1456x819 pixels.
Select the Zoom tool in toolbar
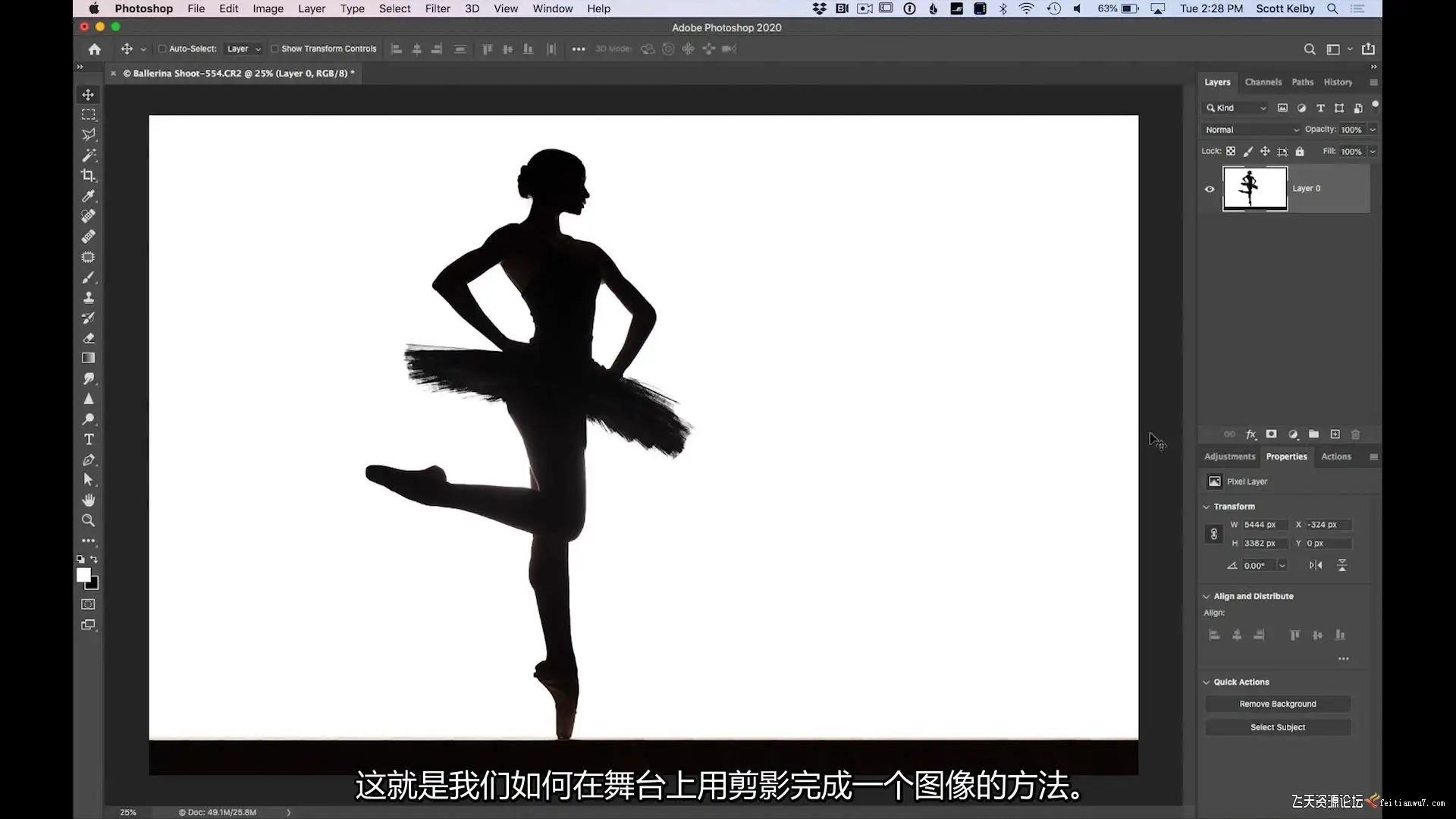[89, 520]
